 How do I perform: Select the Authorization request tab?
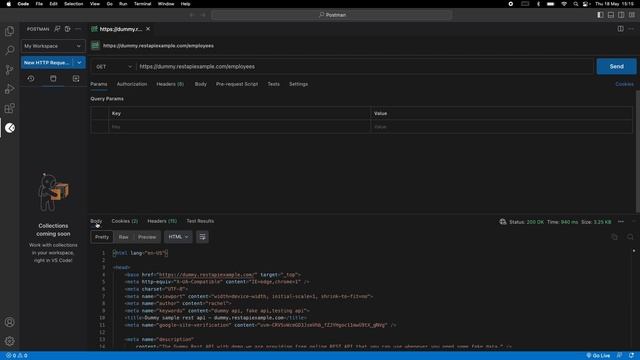pos(132,84)
